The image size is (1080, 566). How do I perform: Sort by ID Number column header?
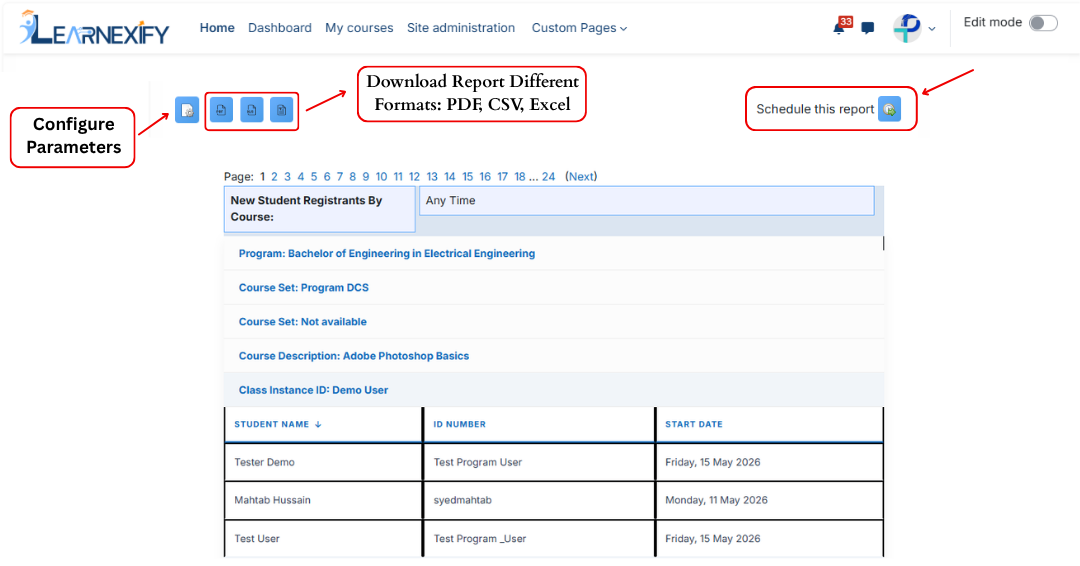(459, 425)
